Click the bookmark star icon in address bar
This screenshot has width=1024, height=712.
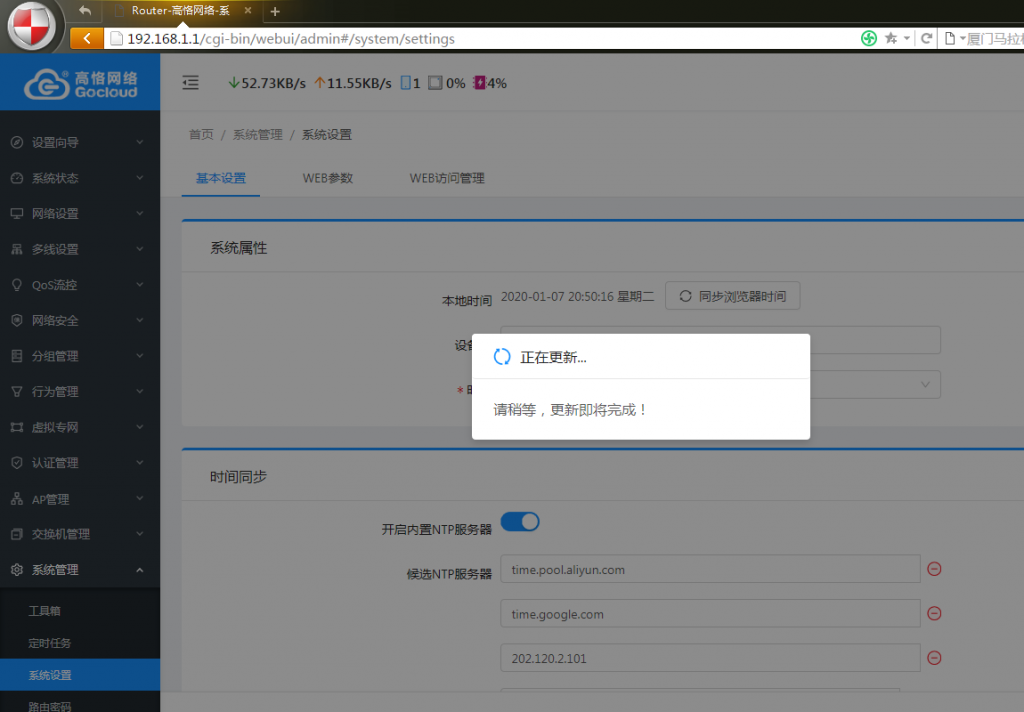[891, 39]
